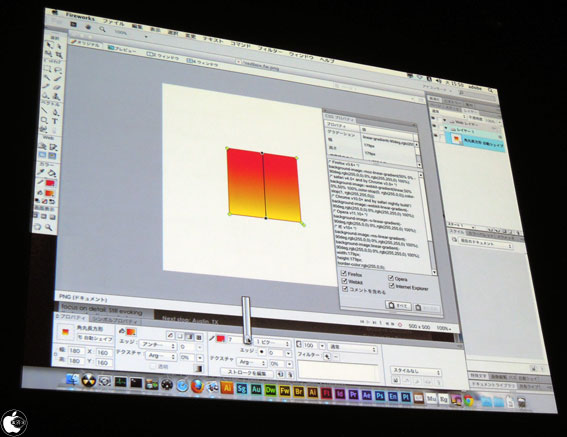Uncheck the Internet Explorer checkbox
Screen dimensions: 567x437
[392, 286]
